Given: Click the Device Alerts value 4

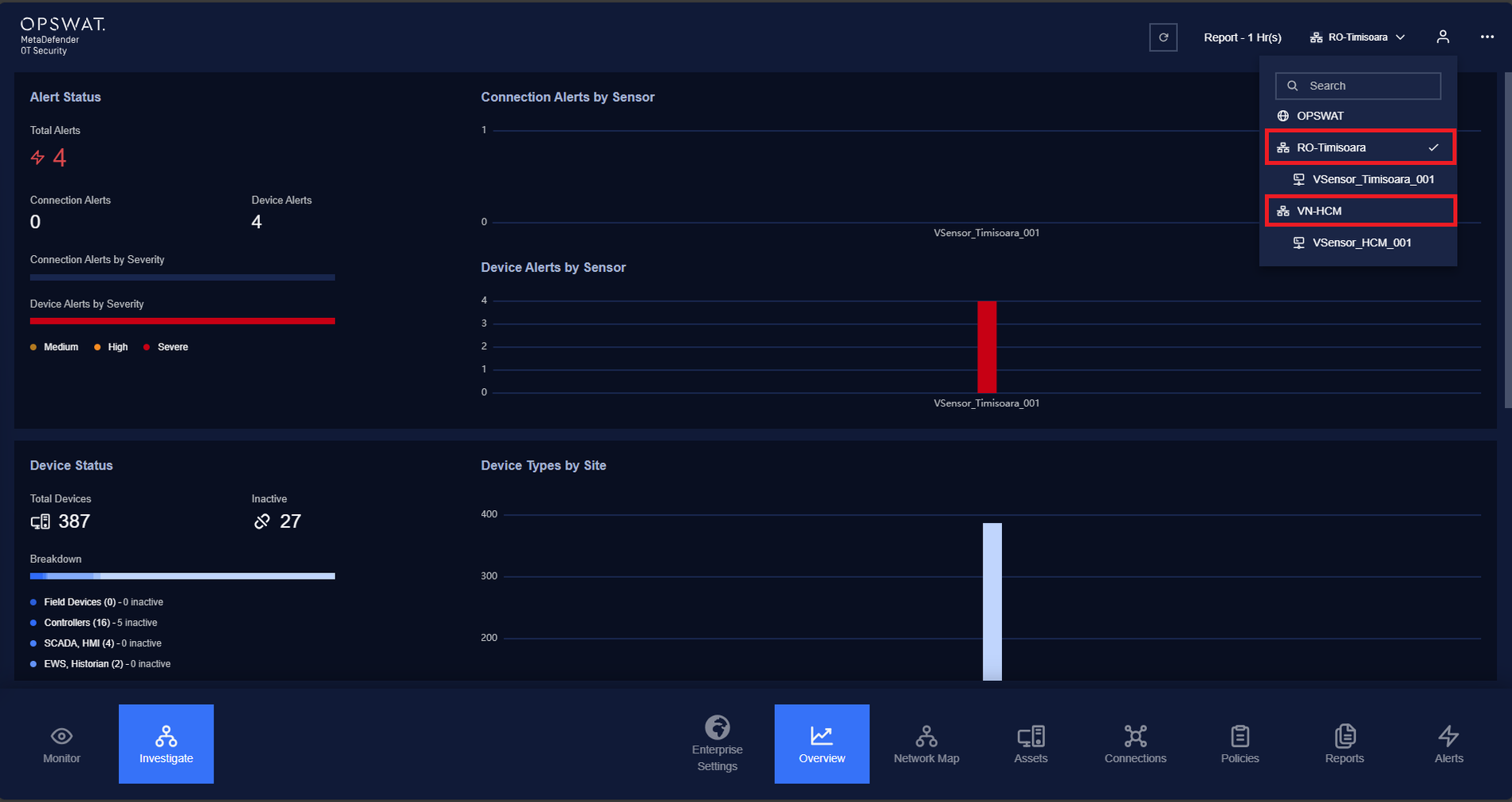Looking at the screenshot, I should pos(257,222).
